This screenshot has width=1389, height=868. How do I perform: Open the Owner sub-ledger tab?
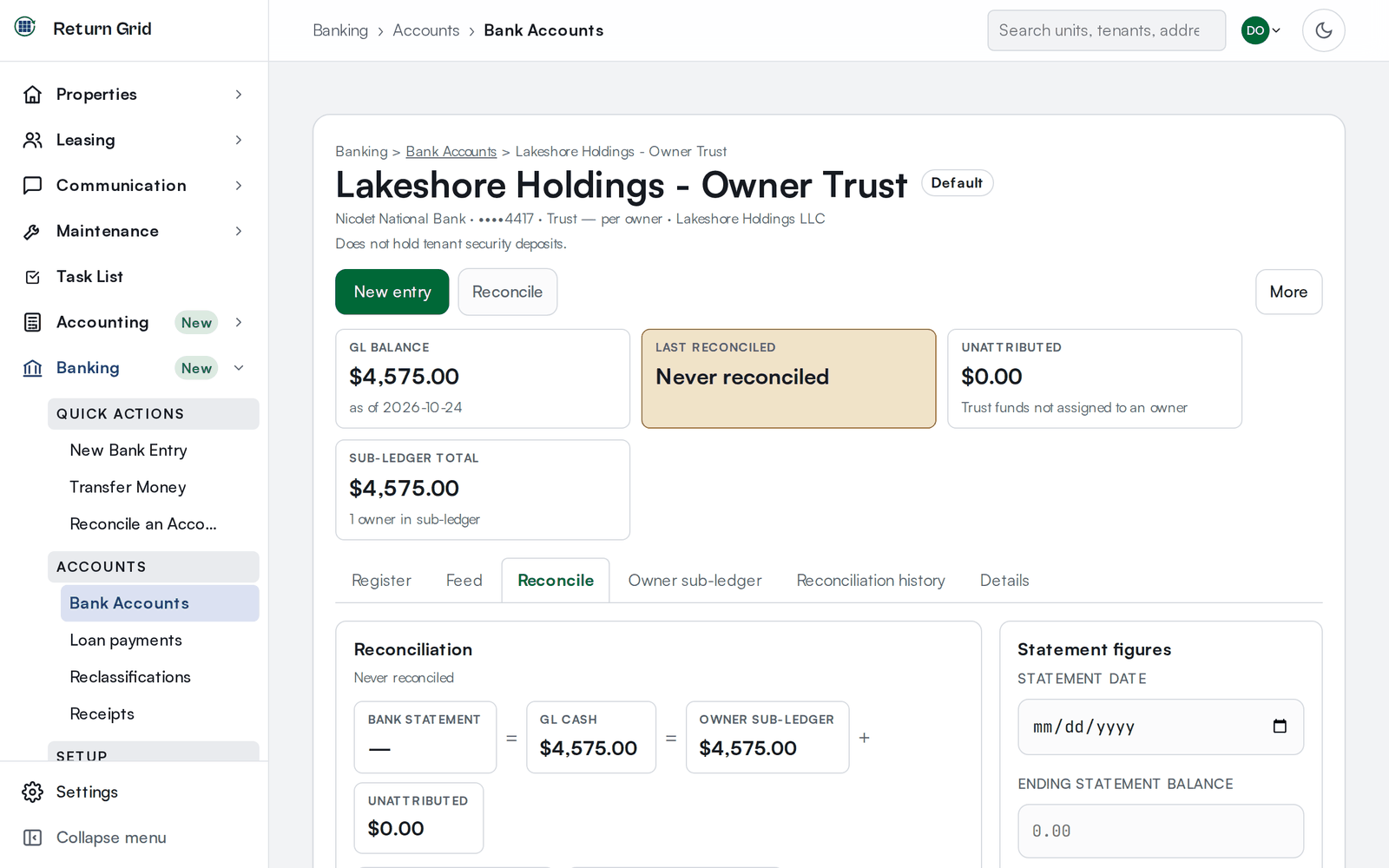[694, 581]
